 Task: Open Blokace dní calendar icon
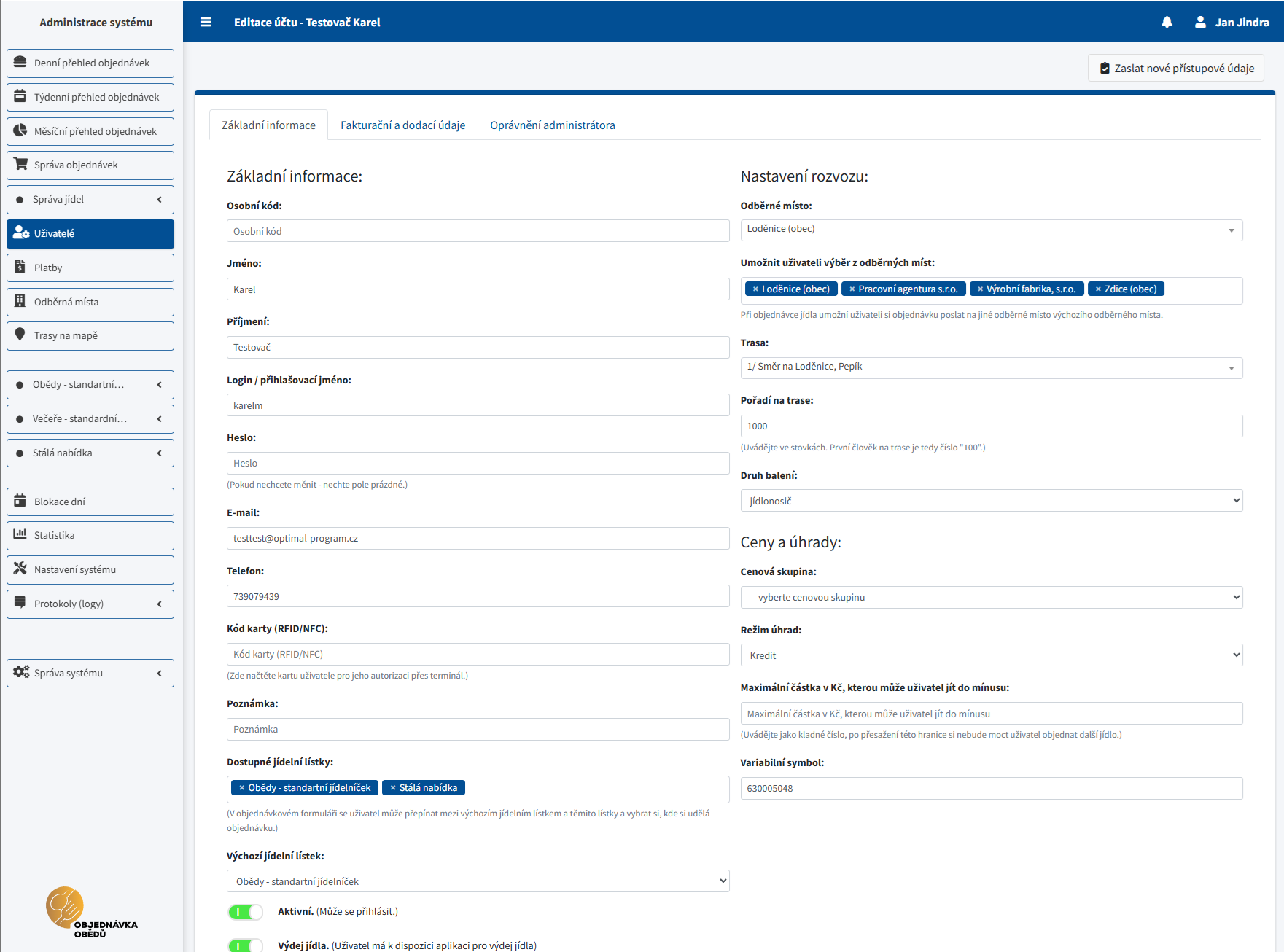click(x=20, y=501)
